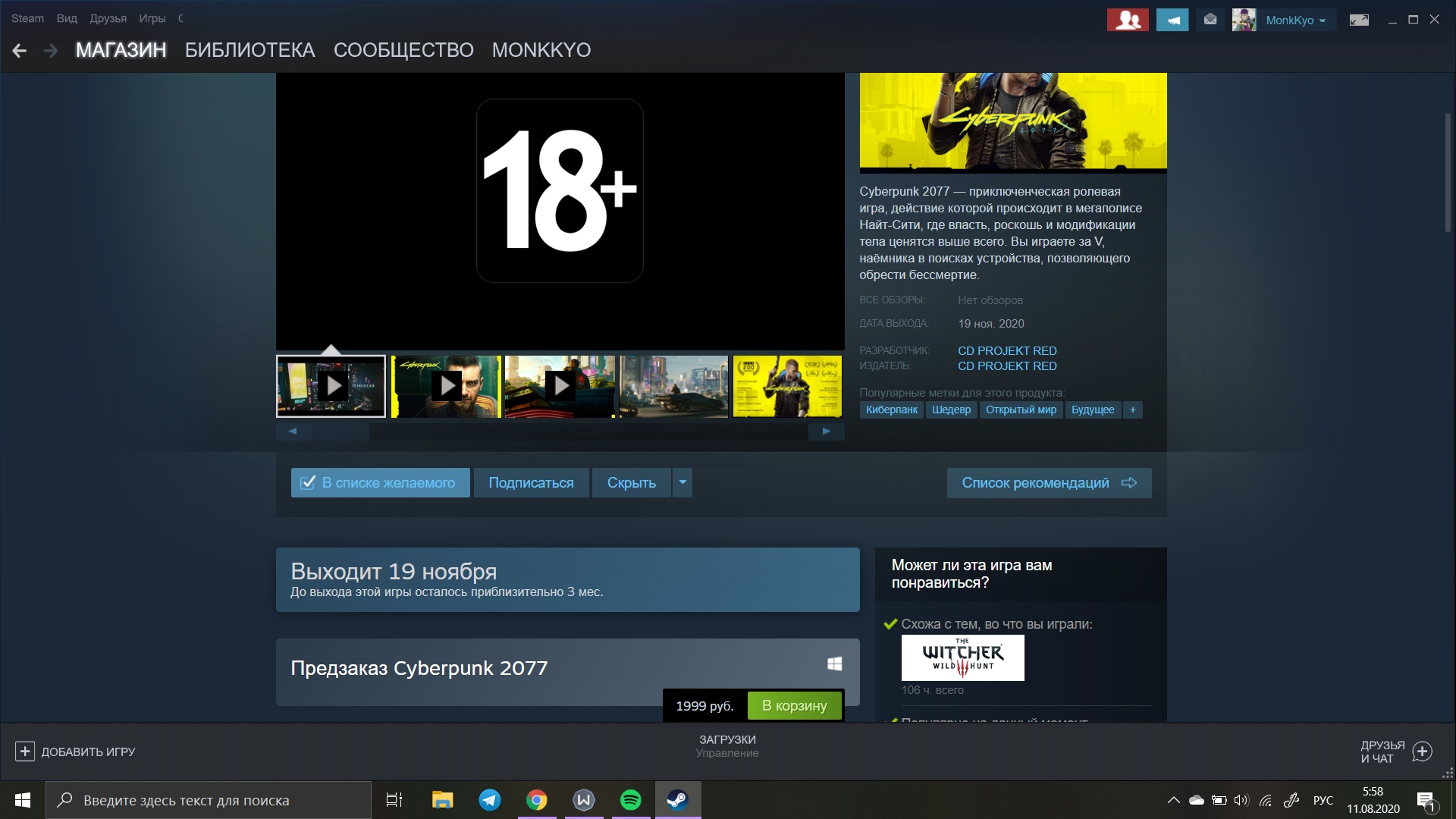
Task: Open the CD PROJEKT RED developer link
Action: point(1007,350)
